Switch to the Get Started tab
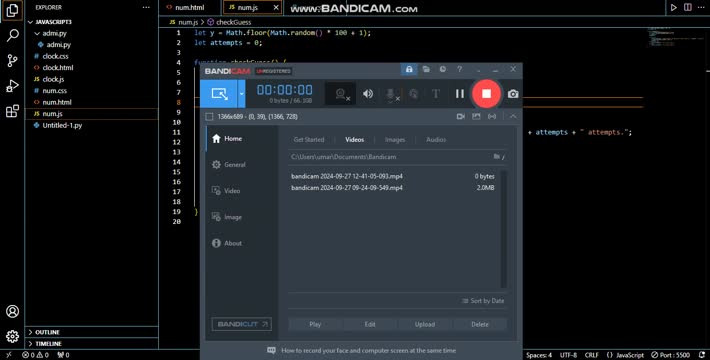Image resolution: width=710 pixels, height=360 pixels. [x=309, y=139]
